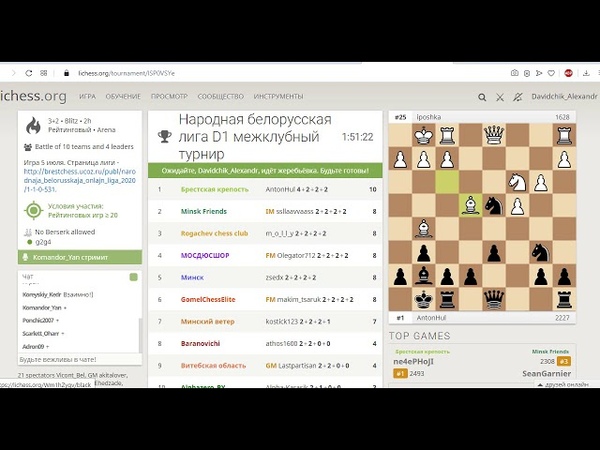Open the red adblock extension icon
Viewport: 600px width, 450px height.
(x=568, y=73)
